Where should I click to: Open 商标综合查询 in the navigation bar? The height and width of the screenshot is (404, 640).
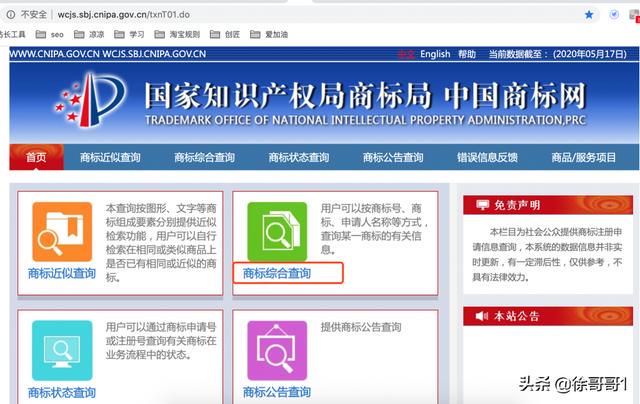pos(204,157)
